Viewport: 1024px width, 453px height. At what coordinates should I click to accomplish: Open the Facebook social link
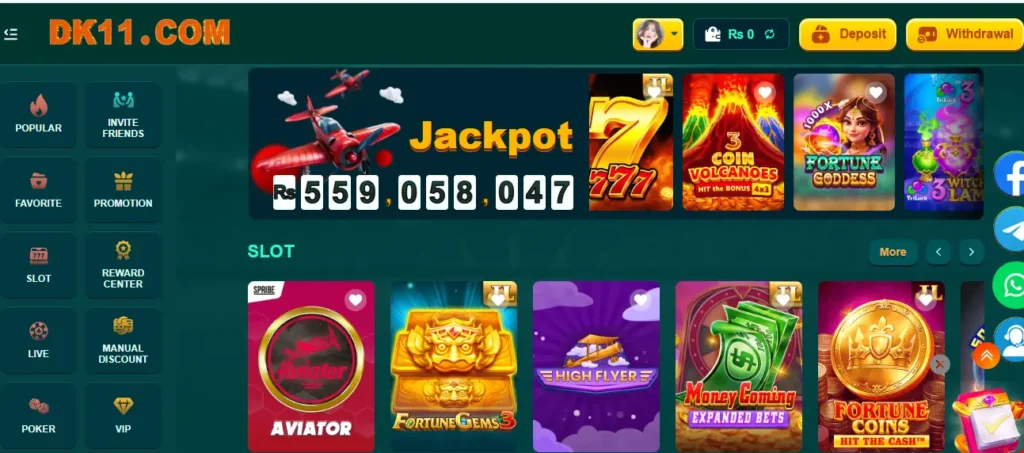pyautogui.click(x=1010, y=173)
